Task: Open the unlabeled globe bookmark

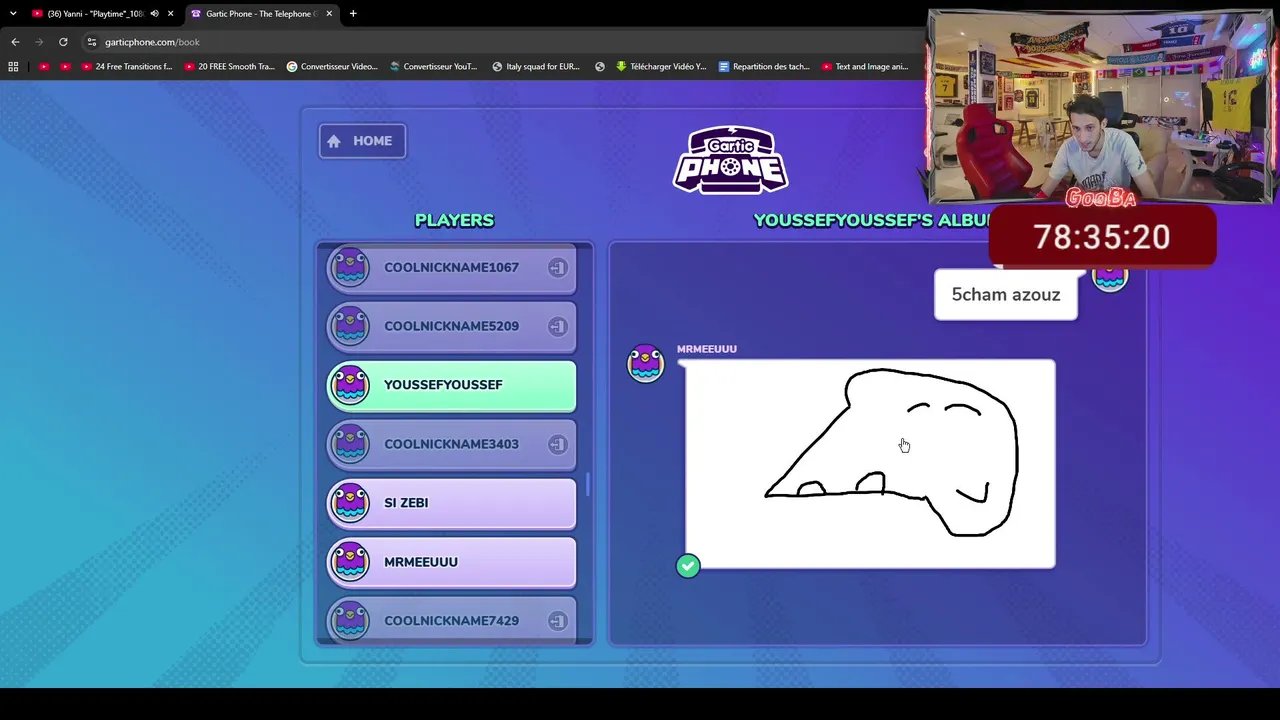Action: pos(600,67)
